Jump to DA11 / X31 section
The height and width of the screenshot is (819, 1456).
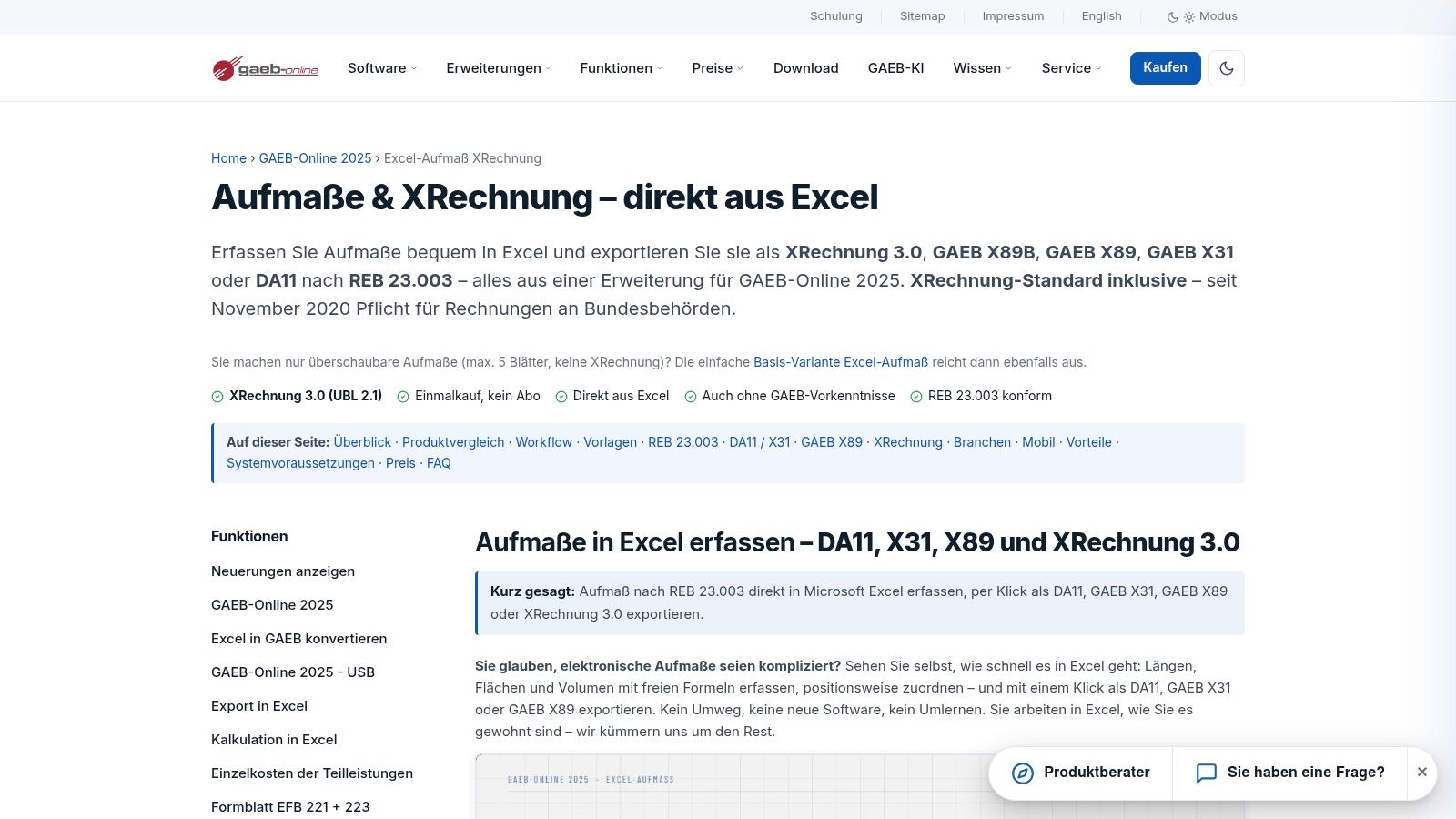[x=760, y=442]
